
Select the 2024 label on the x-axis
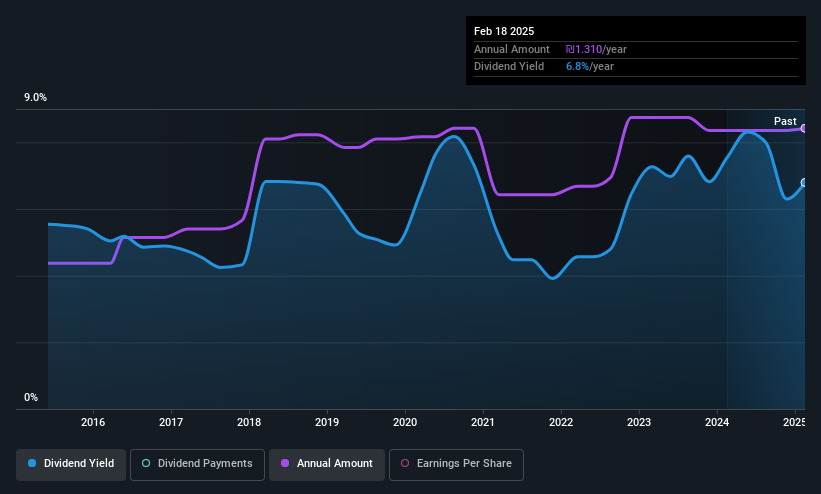click(717, 422)
